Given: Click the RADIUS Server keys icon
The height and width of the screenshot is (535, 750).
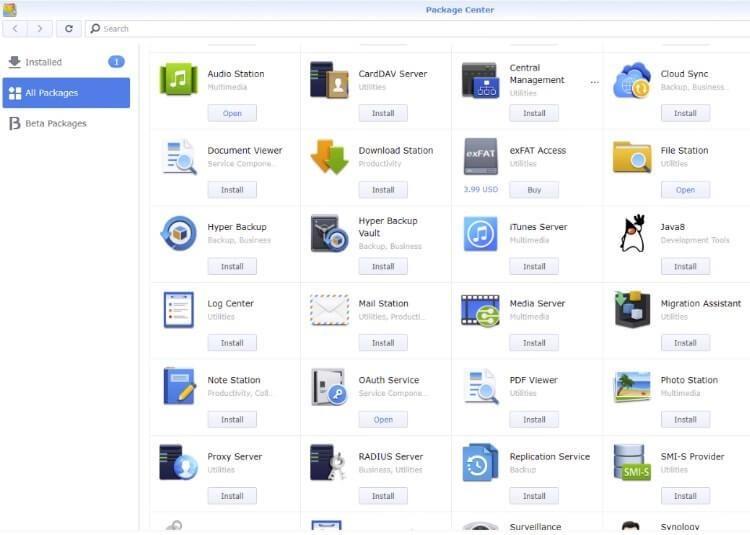Looking at the screenshot, I should click(328, 462).
